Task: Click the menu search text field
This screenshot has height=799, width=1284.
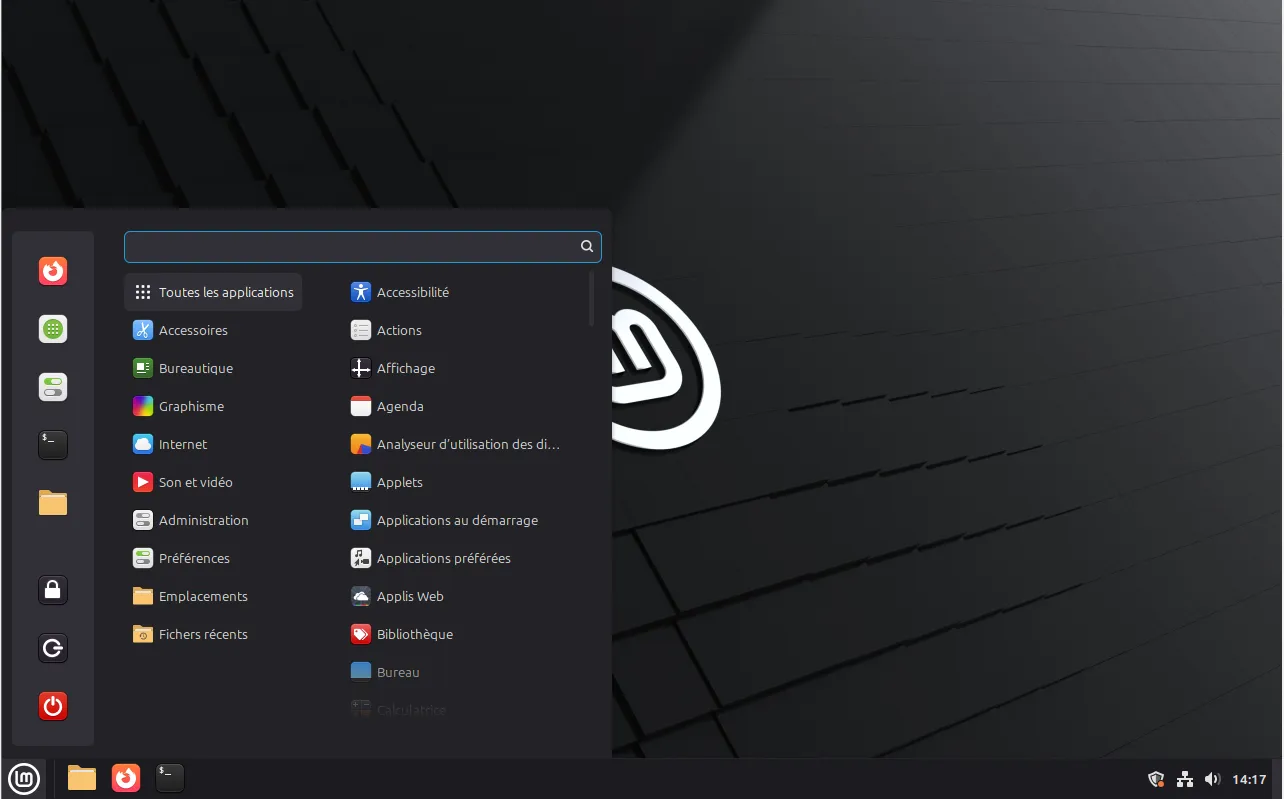Action: 350,246
